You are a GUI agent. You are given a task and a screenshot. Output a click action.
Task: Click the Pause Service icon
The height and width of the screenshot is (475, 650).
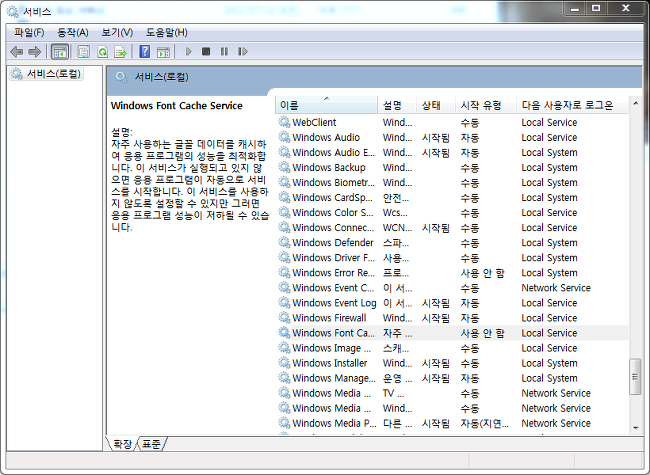224,51
